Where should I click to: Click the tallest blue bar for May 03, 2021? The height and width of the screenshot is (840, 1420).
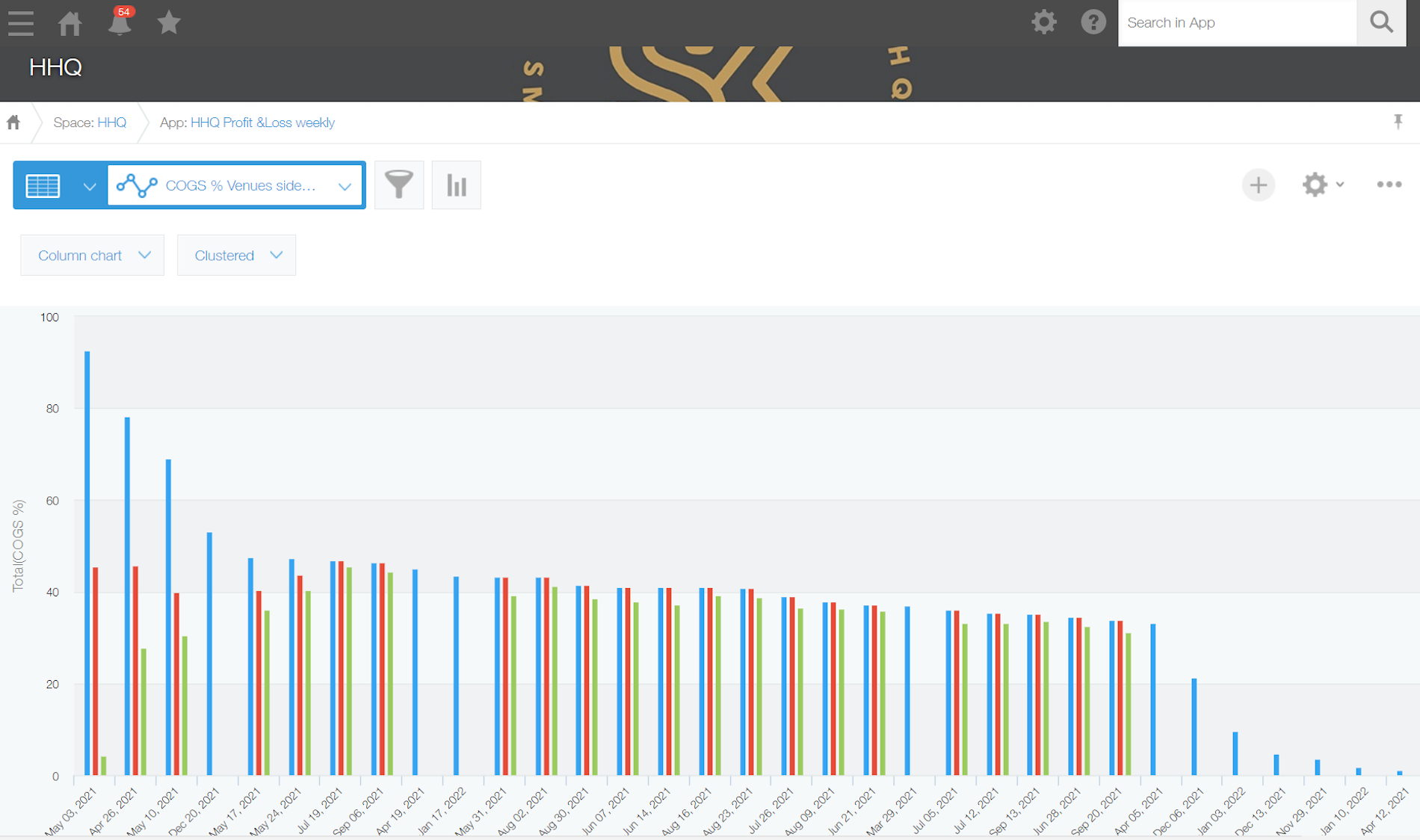point(87,560)
